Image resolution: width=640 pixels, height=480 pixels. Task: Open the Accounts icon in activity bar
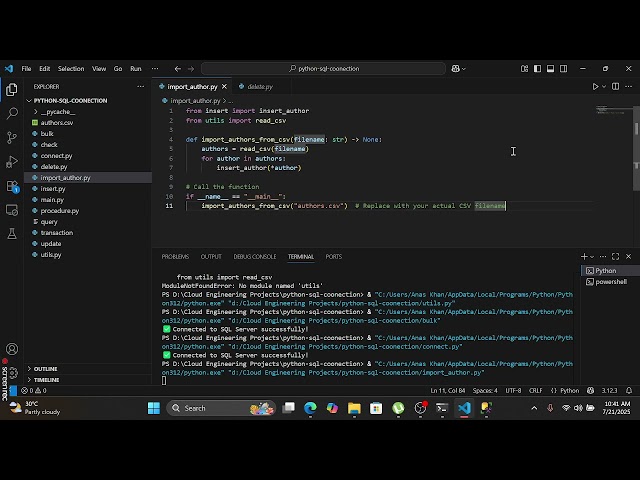point(12,349)
